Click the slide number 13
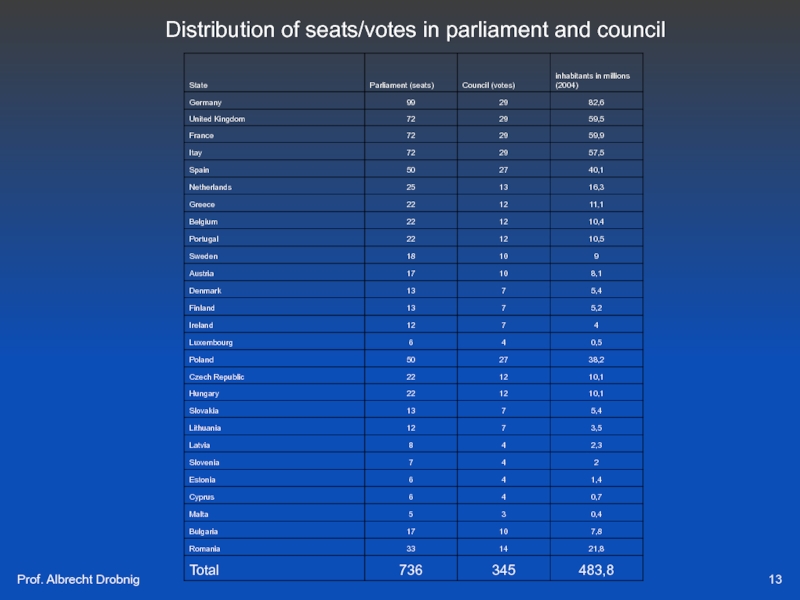The image size is (800, 600). [x=775, y=581]
